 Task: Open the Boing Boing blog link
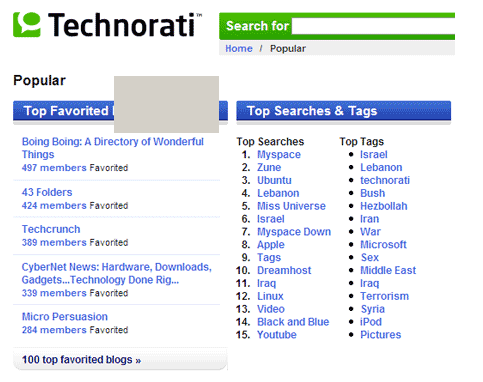coord(113,148)
